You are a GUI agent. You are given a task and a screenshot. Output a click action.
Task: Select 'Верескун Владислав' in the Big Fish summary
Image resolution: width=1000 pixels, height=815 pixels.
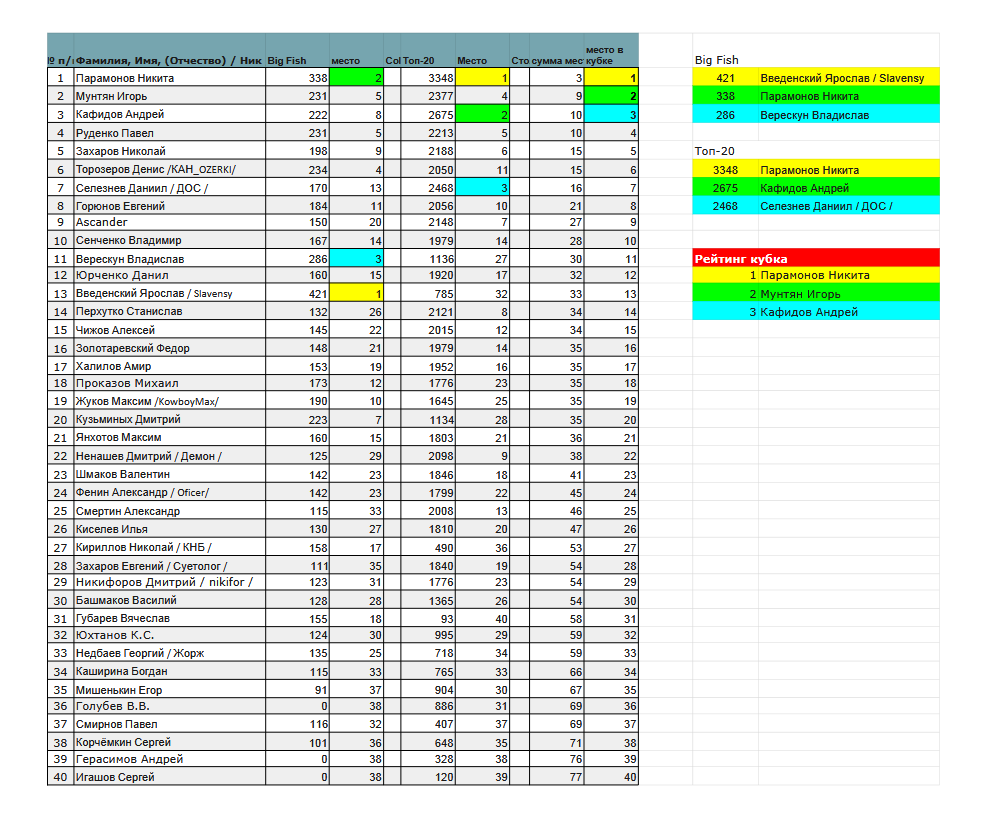(x=848, y=115)
